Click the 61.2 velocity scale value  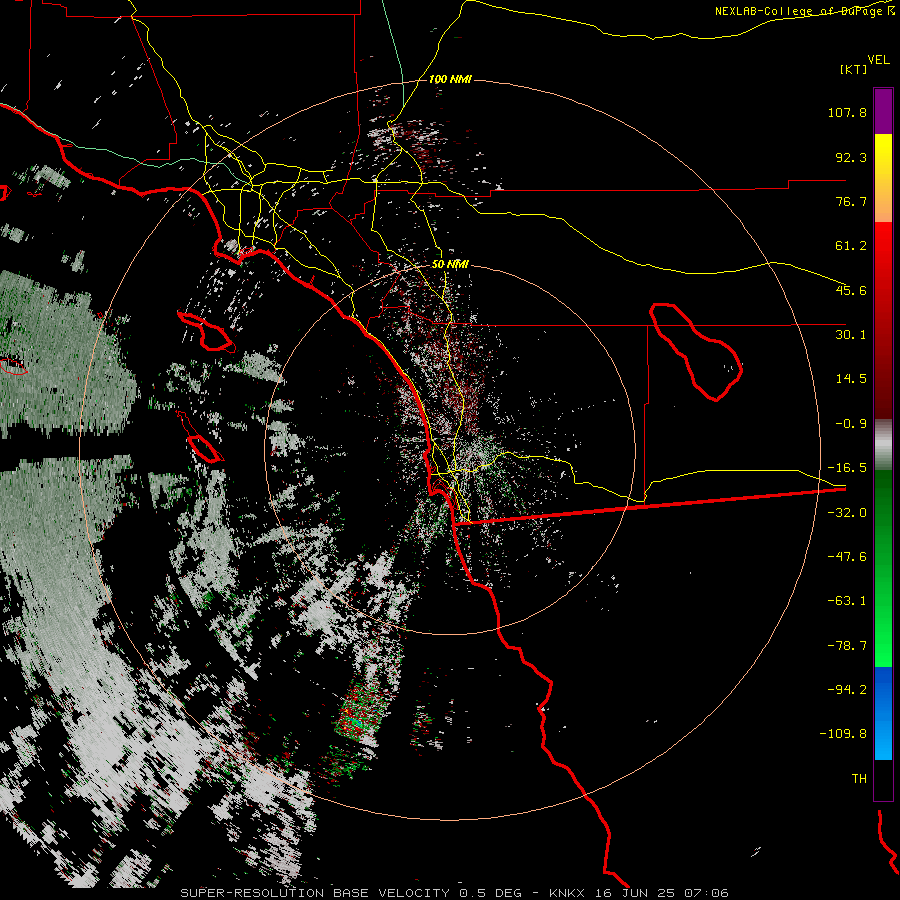pyautogui.click(x=851, y=246)
